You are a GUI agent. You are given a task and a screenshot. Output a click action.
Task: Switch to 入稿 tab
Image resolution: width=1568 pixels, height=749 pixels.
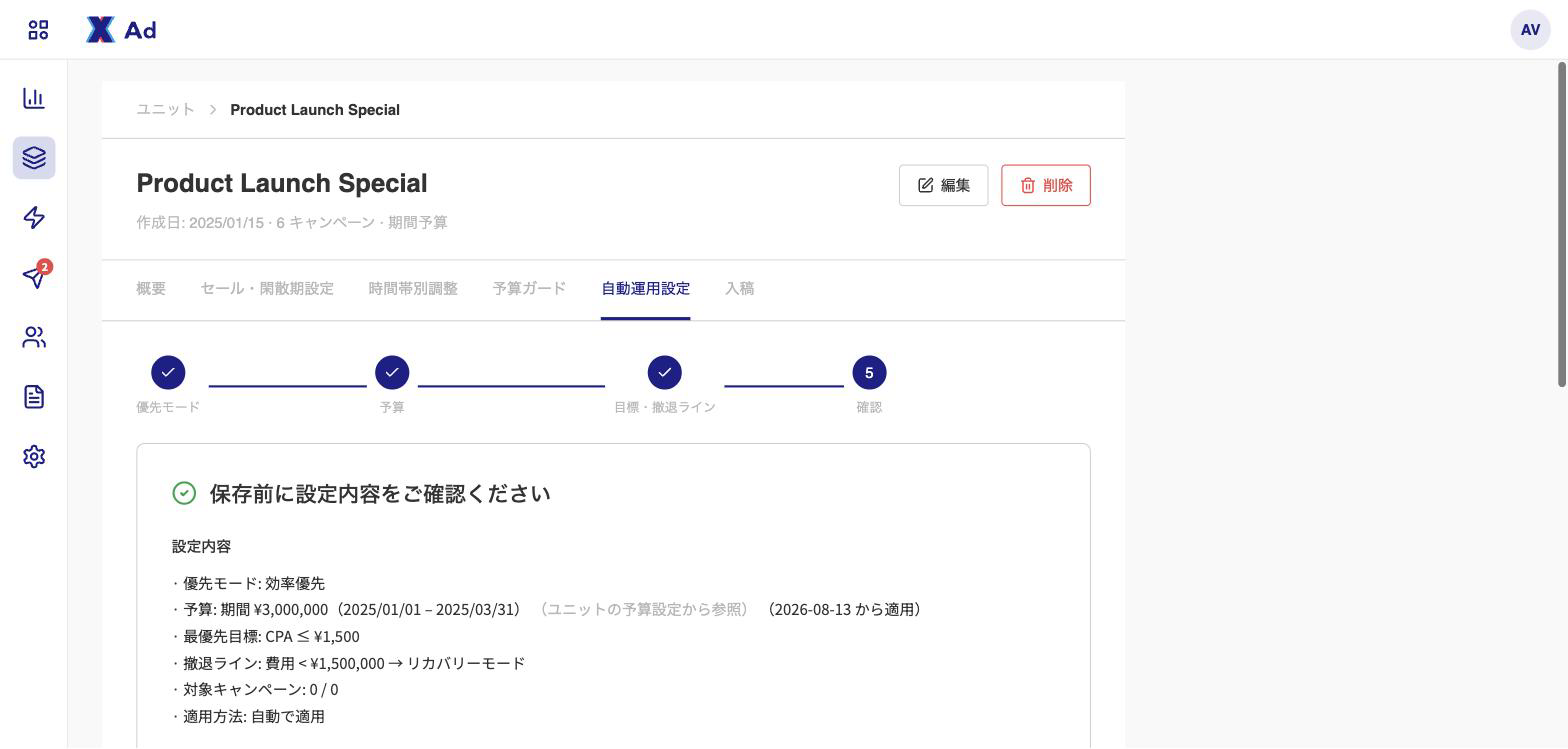[x=739, y=289]
